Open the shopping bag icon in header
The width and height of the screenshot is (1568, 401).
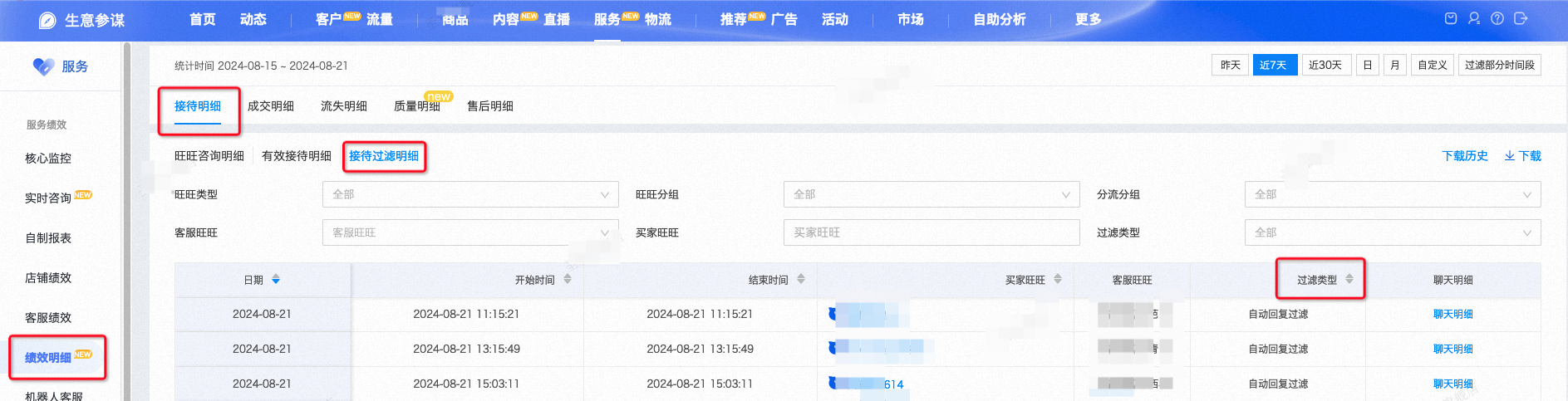[1451, 18]
